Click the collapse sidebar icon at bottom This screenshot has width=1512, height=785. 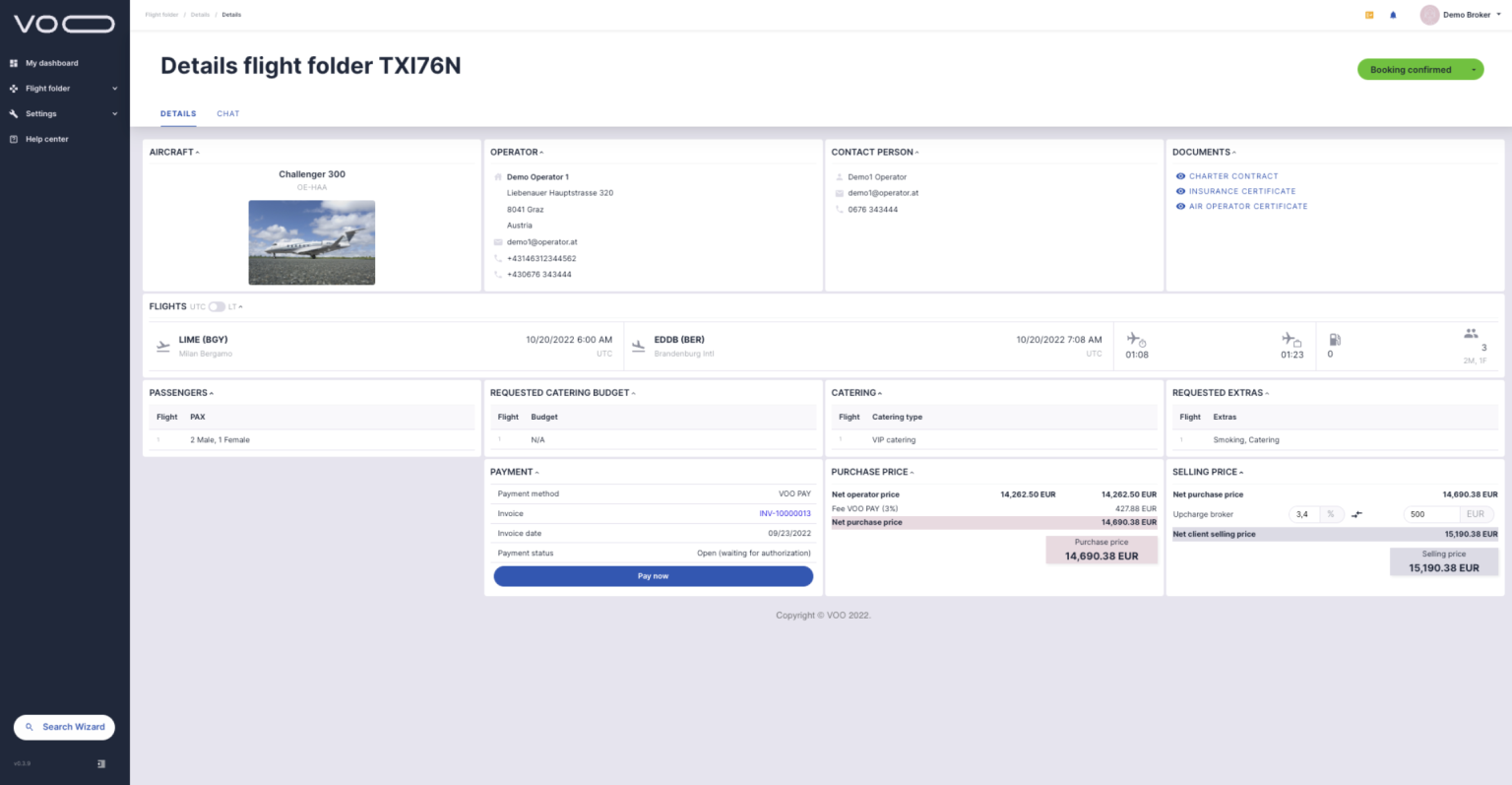pos(101,763)
